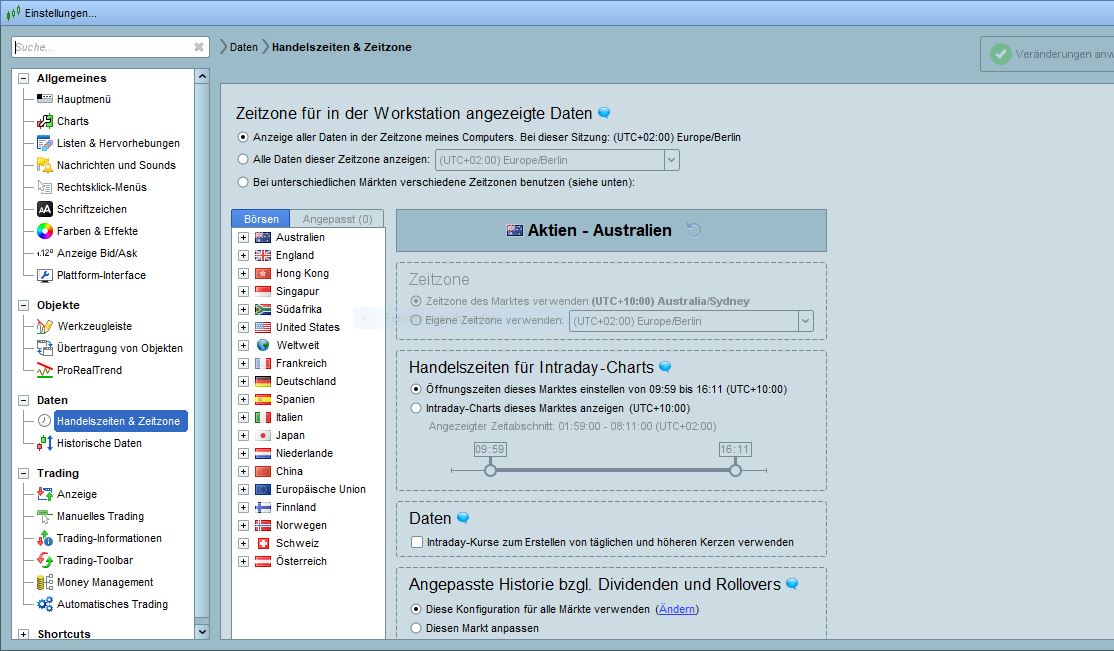Screen dimensions: 1114x651
Task: Select Europäische Union in exchange list
Action: tap(321, 489)
